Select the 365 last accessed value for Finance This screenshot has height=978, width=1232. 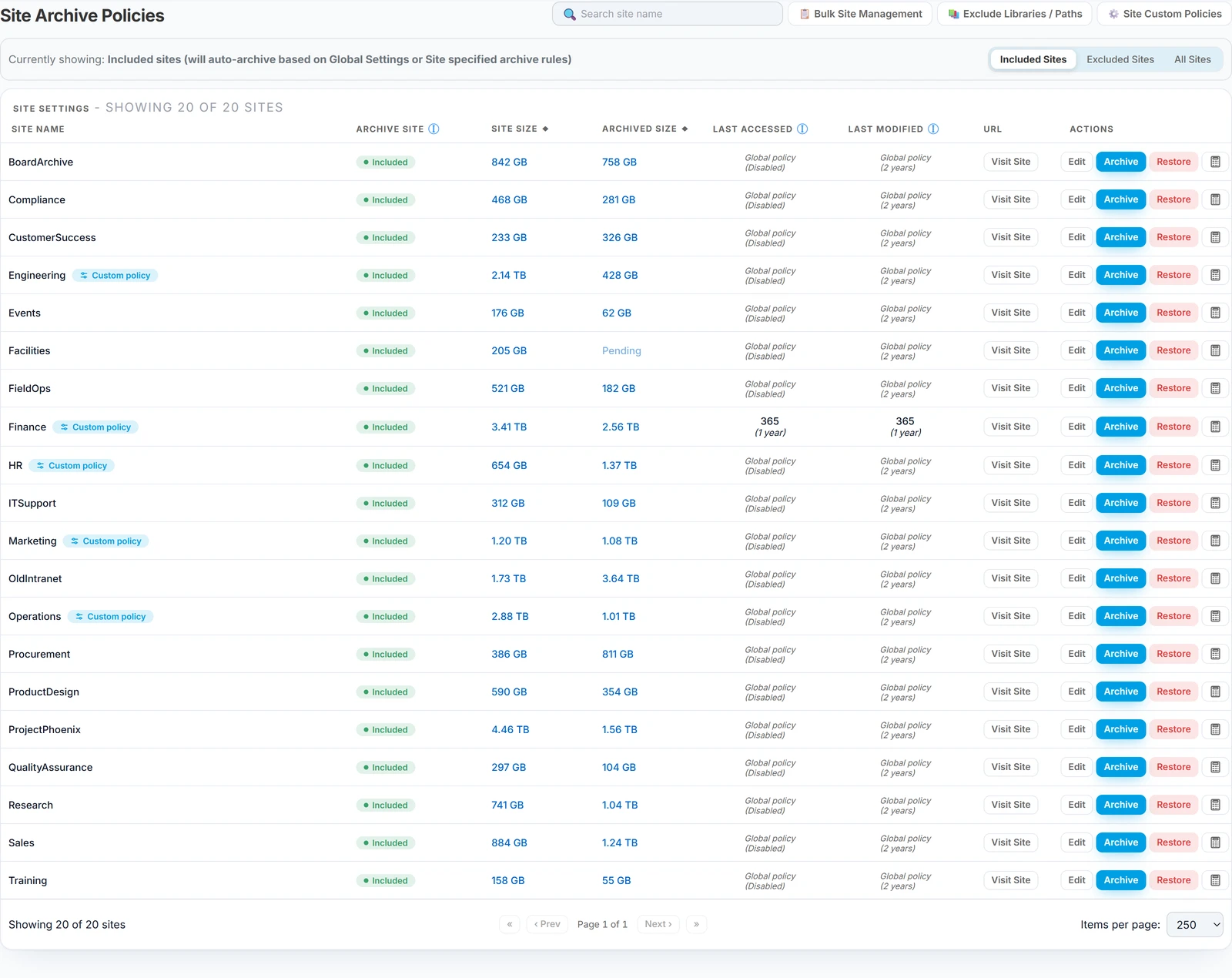(770, 421)
